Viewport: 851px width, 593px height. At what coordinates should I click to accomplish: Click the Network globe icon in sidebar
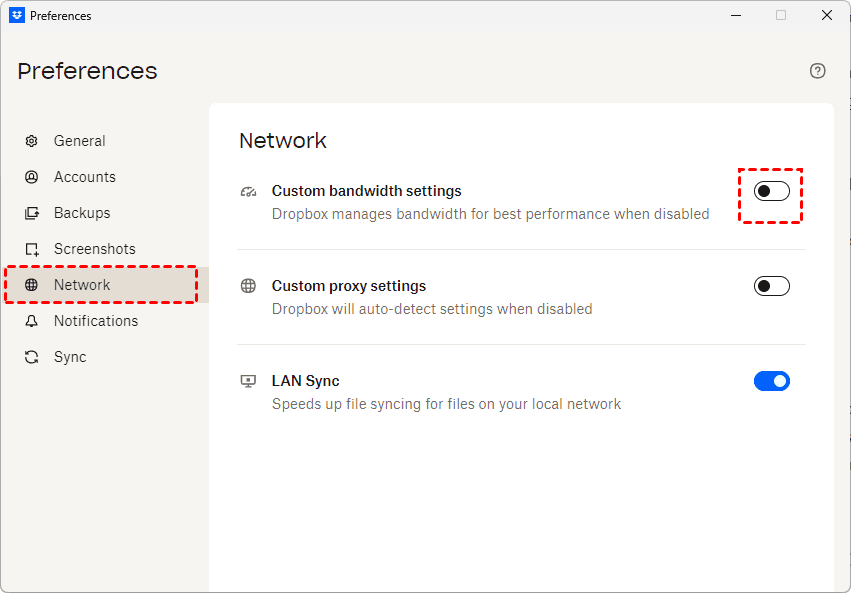click(32, 285)
